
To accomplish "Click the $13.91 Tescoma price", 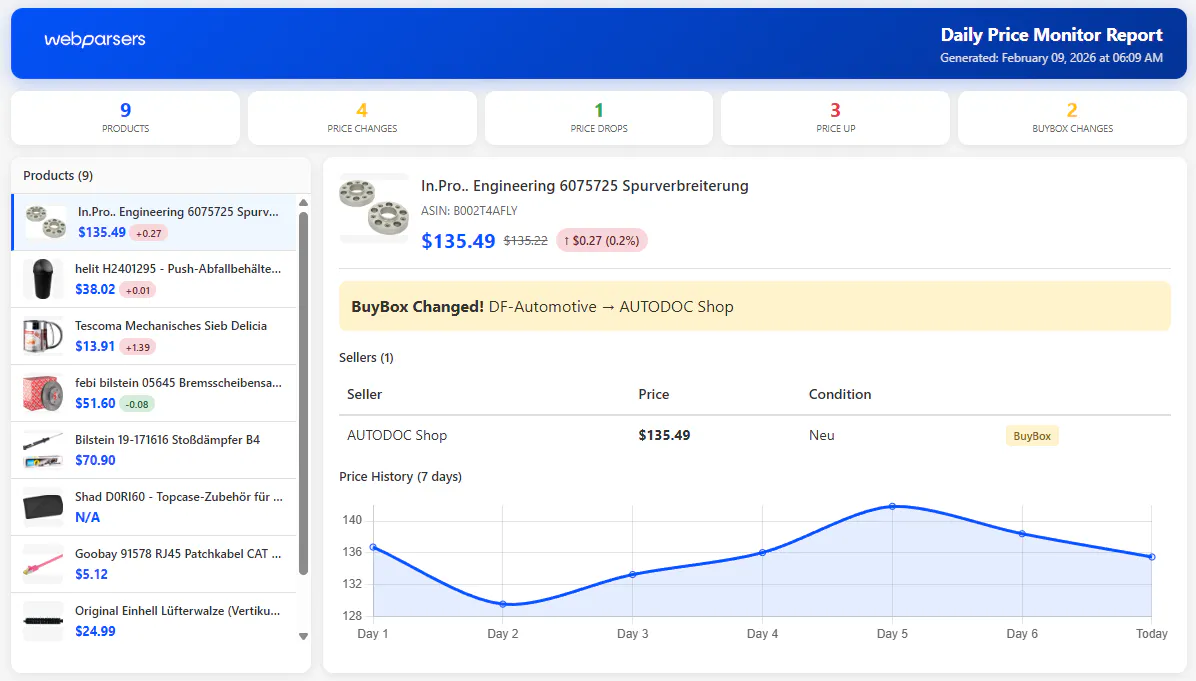I will point(95,346).
